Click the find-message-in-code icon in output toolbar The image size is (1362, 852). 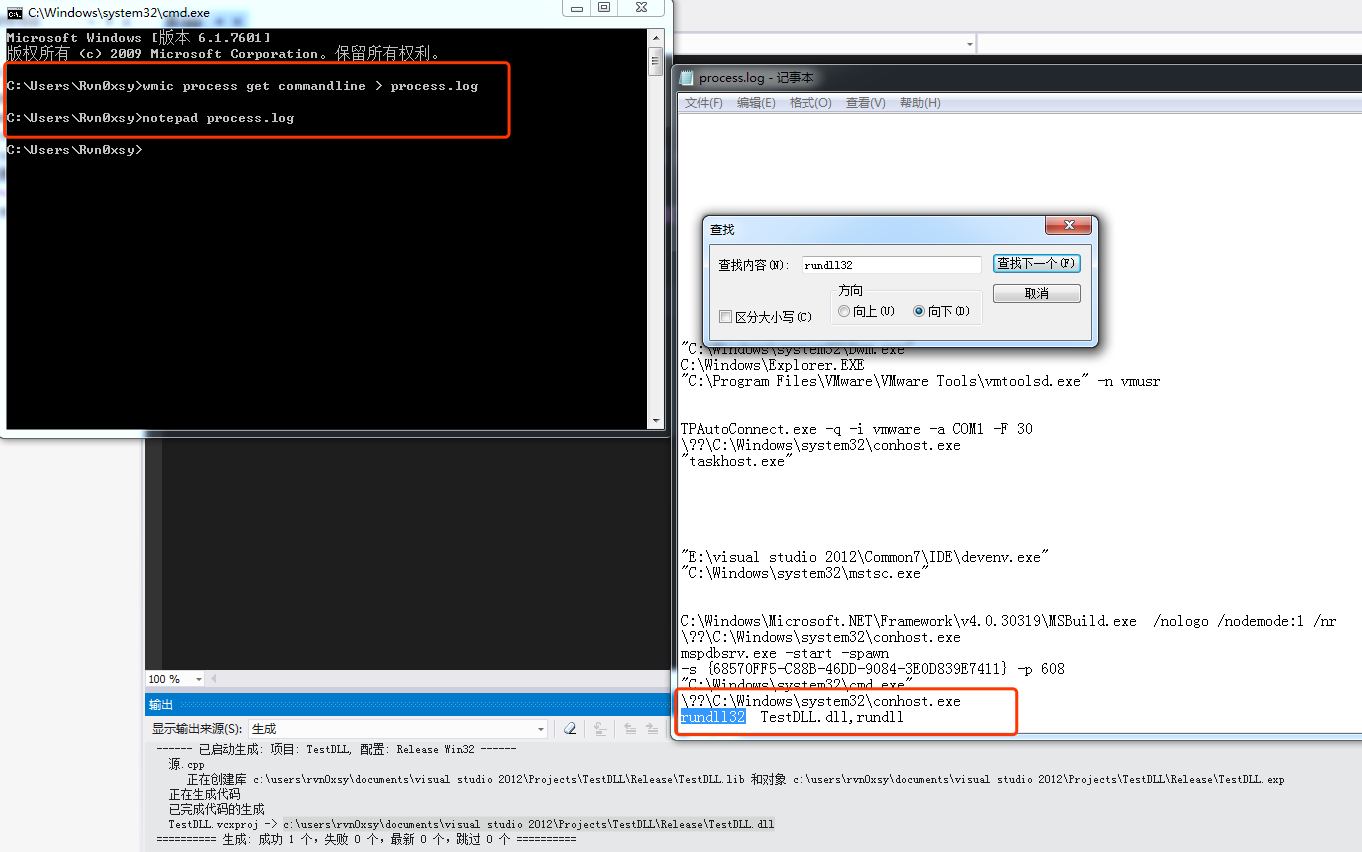[600, 729]
